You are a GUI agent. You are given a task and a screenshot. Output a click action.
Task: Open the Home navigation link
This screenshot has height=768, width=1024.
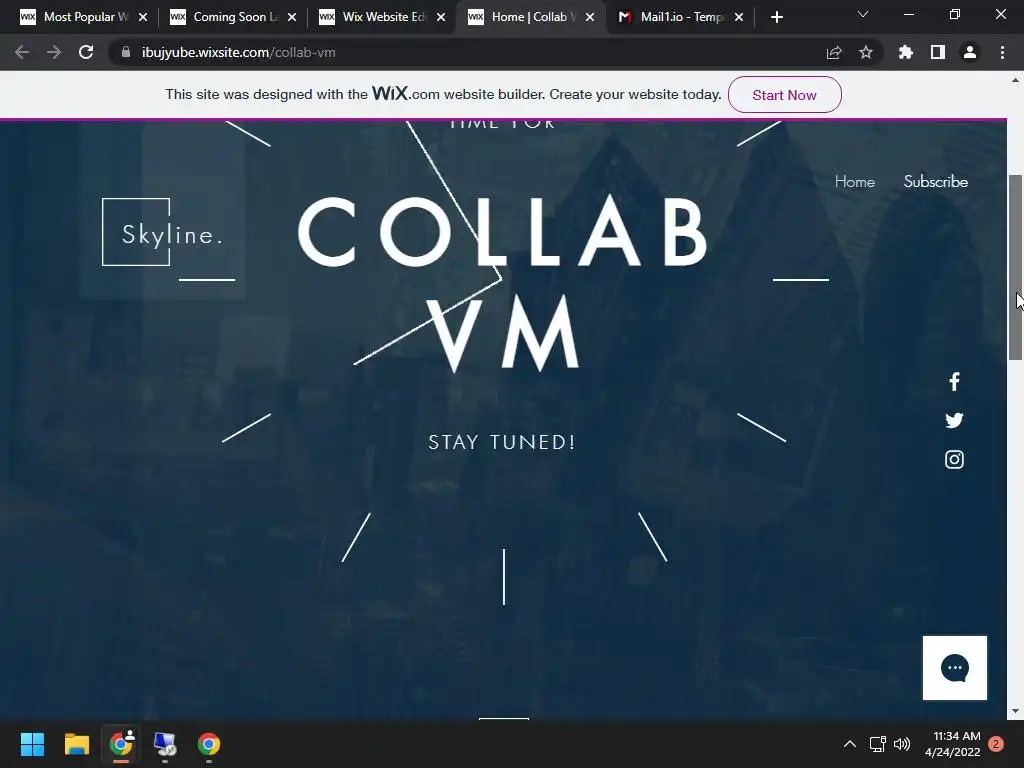pos(854,182)
